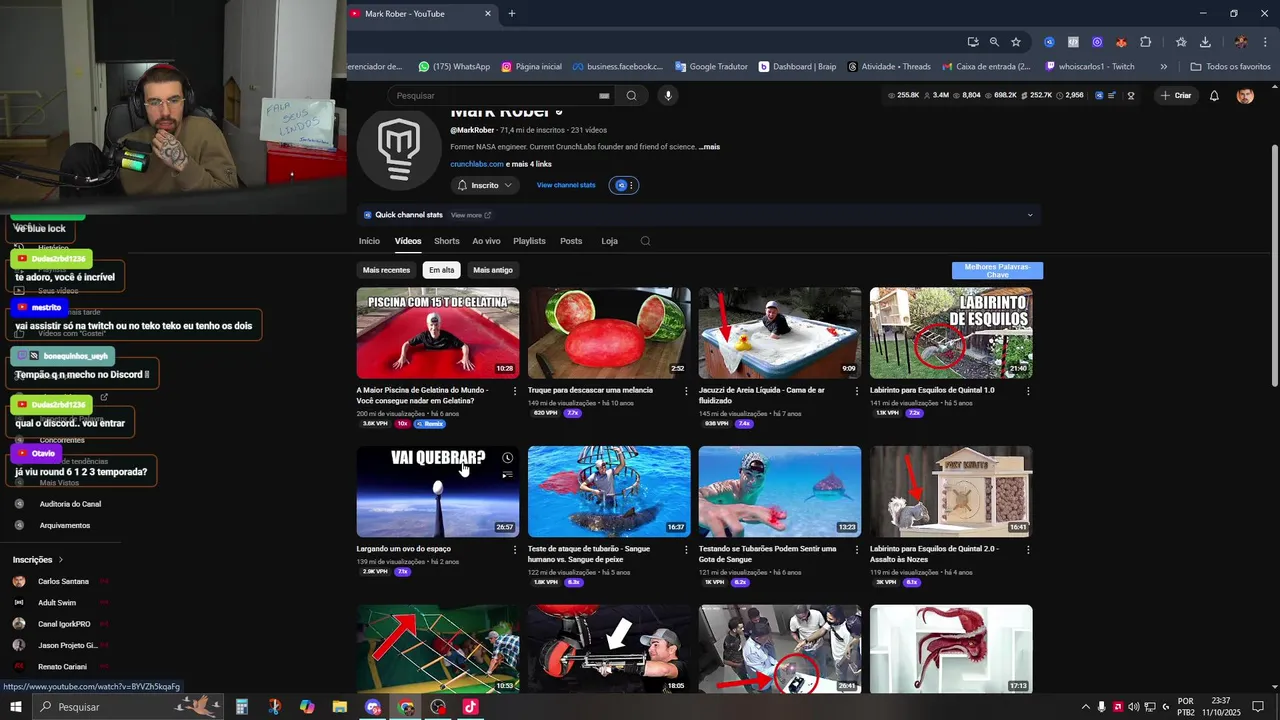Open Copilot from the taskbar
Image resolution: width=1280 pixels, height=720 pixels.
pos(307,707)
